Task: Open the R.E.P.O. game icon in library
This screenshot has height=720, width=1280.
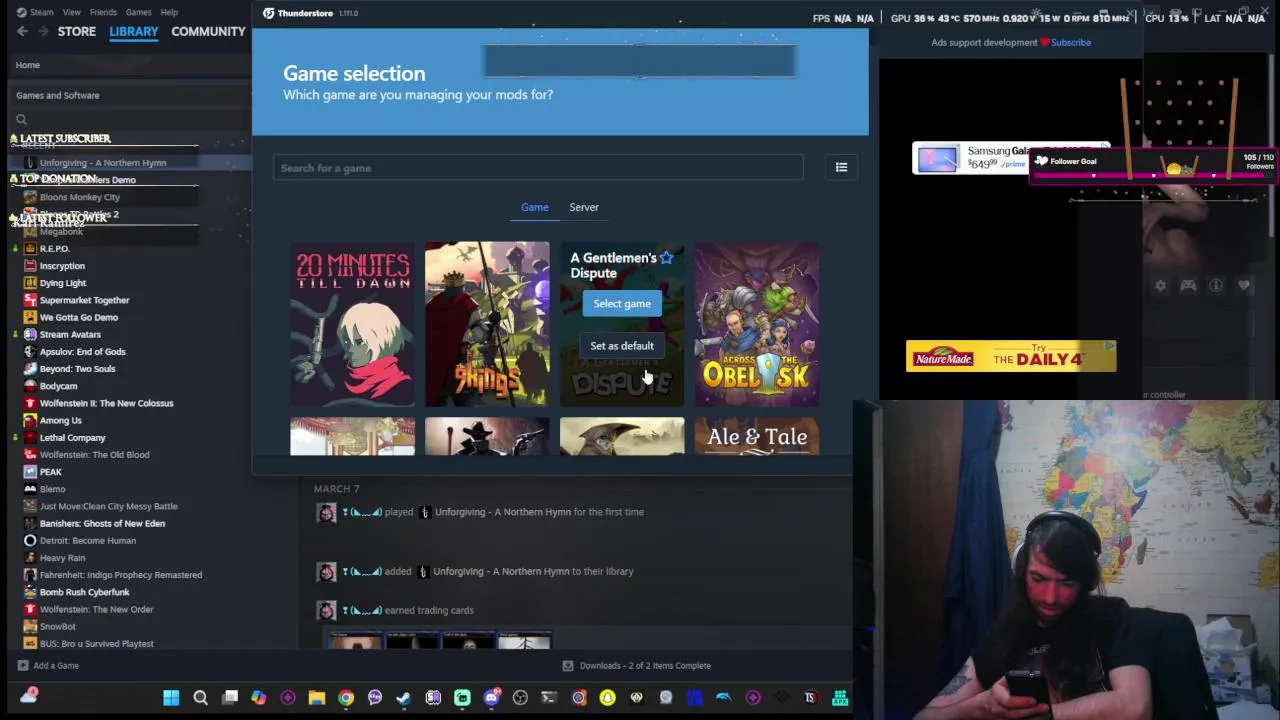Action: pyautogui.click(x=30, y=248)
